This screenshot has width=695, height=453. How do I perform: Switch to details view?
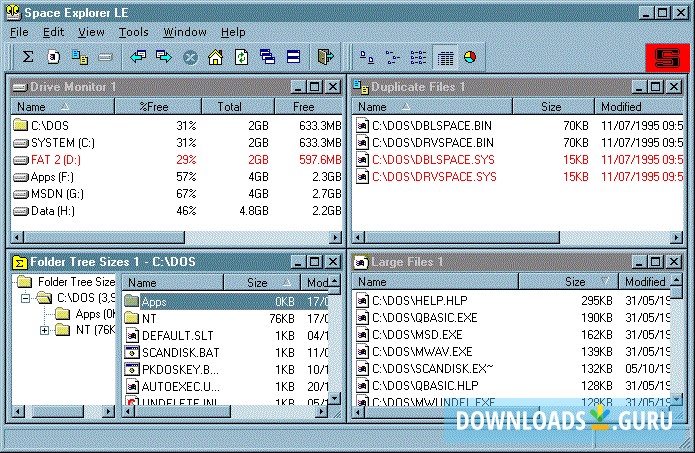[445, 57]
